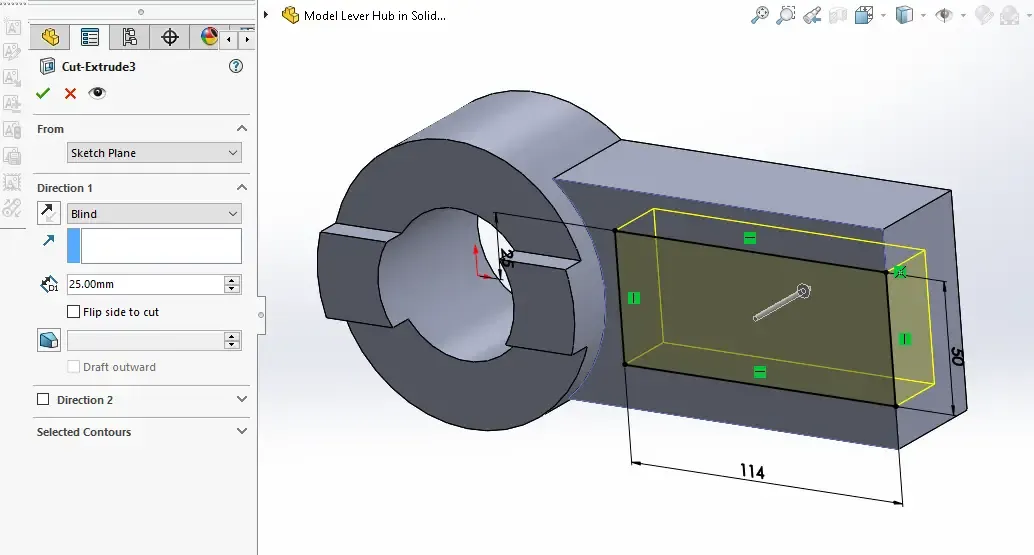
Task: Click the D1 depth icon
Action: 49,284
